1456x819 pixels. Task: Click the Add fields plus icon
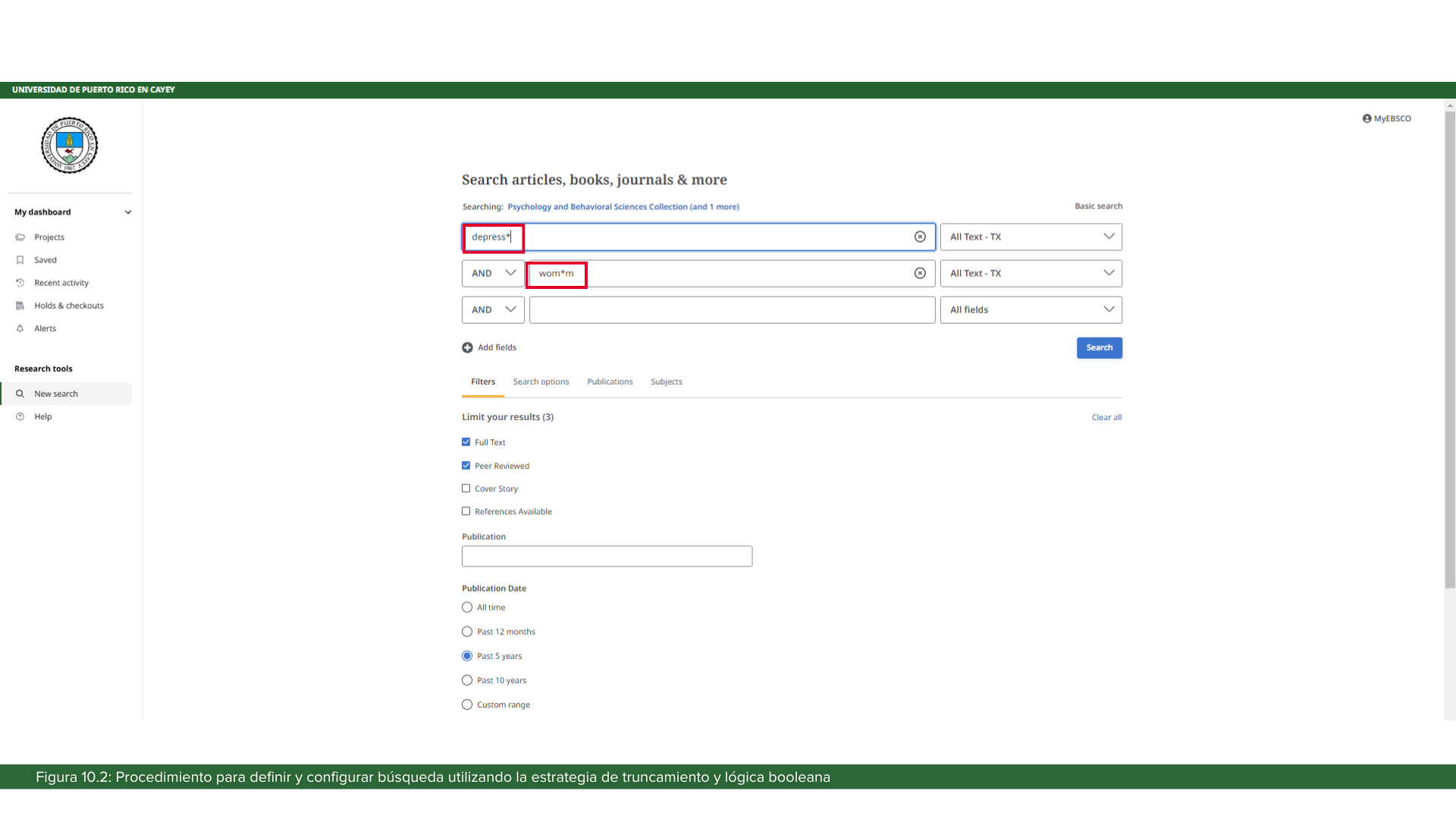(x=467, y=347)
